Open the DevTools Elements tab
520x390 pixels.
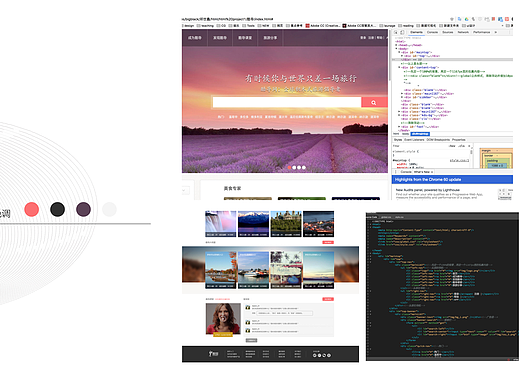coord(416,32)
